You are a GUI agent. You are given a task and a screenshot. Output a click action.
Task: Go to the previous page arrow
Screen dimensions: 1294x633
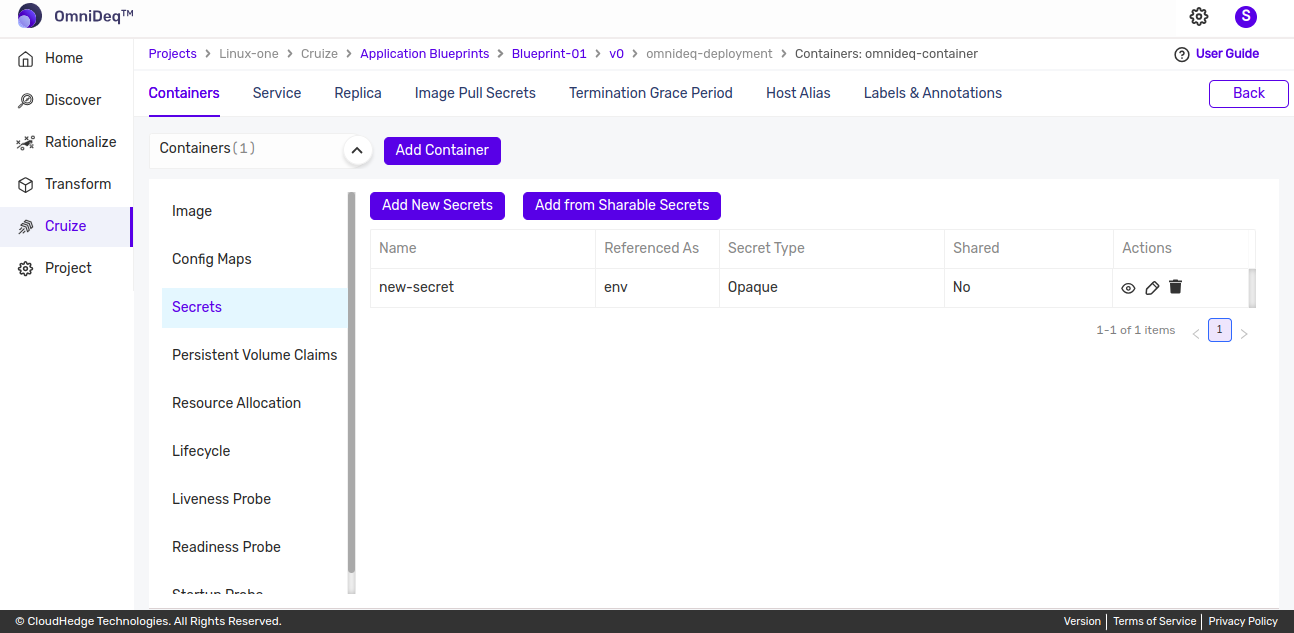pos(1195,334)
